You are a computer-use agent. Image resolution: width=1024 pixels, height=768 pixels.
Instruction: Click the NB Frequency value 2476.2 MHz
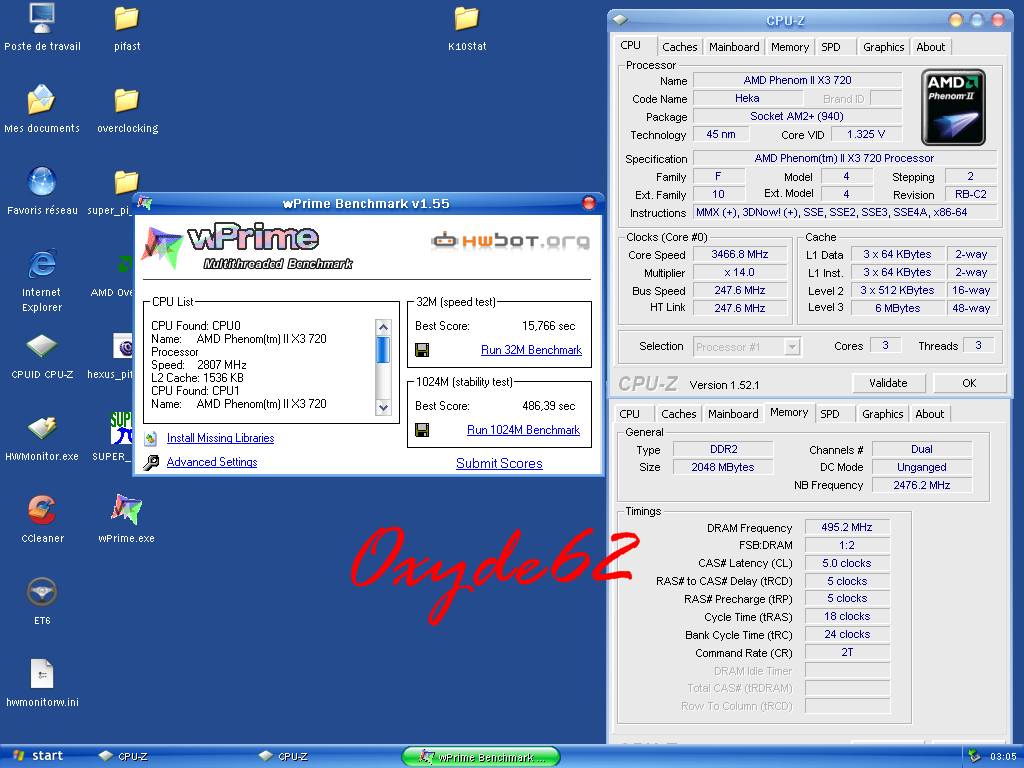pos(921,485)
